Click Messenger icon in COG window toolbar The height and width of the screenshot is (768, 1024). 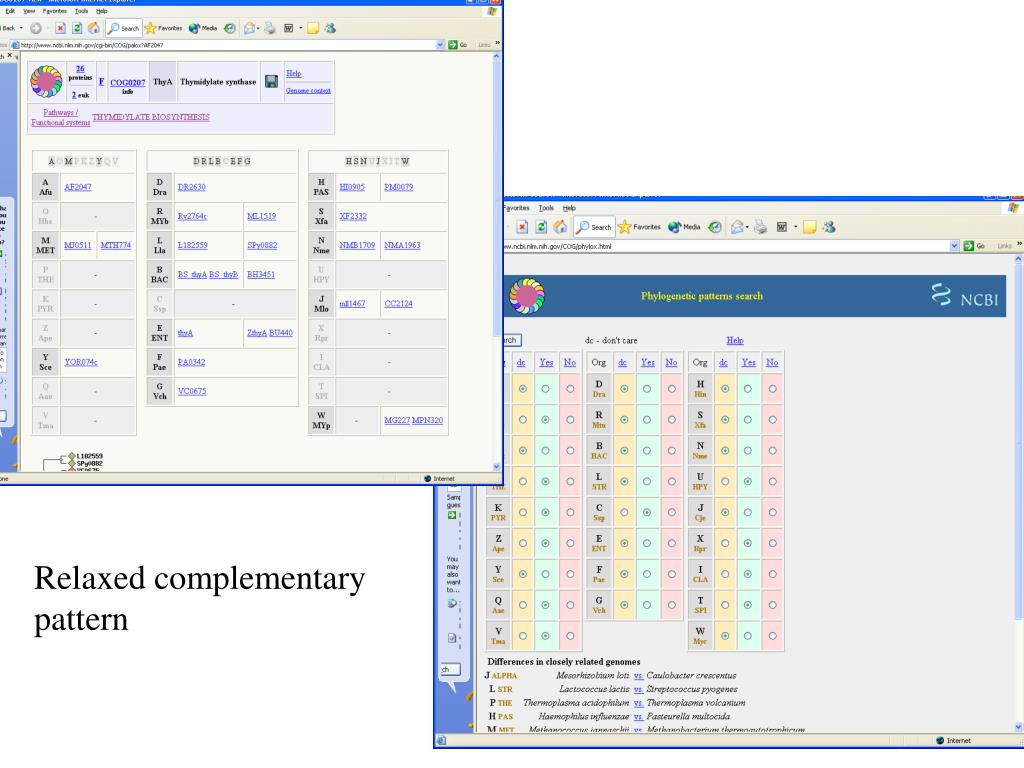click(330, 28)
